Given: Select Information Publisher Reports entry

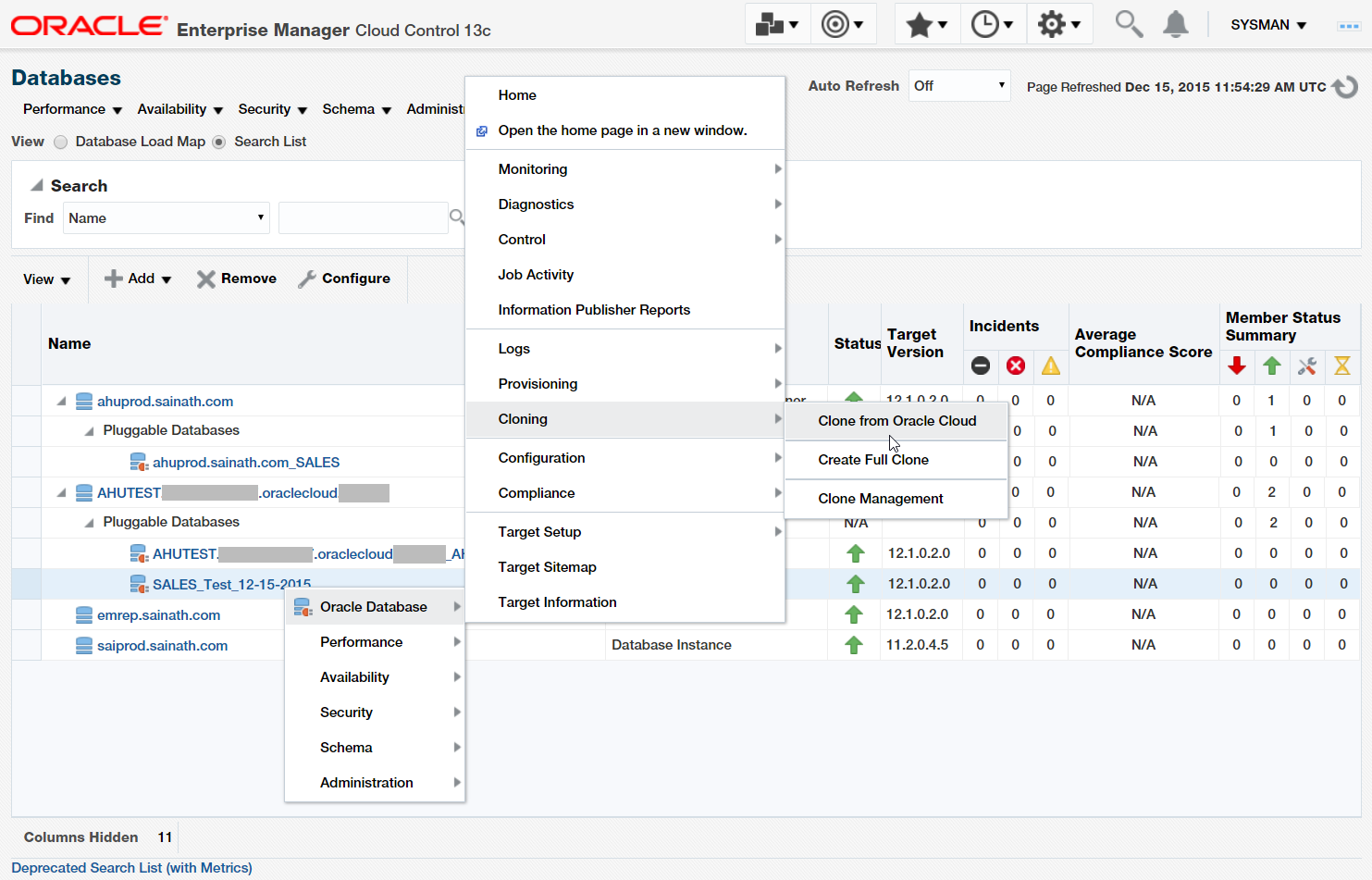Looking at the screenshot, I should pos(625,310).
